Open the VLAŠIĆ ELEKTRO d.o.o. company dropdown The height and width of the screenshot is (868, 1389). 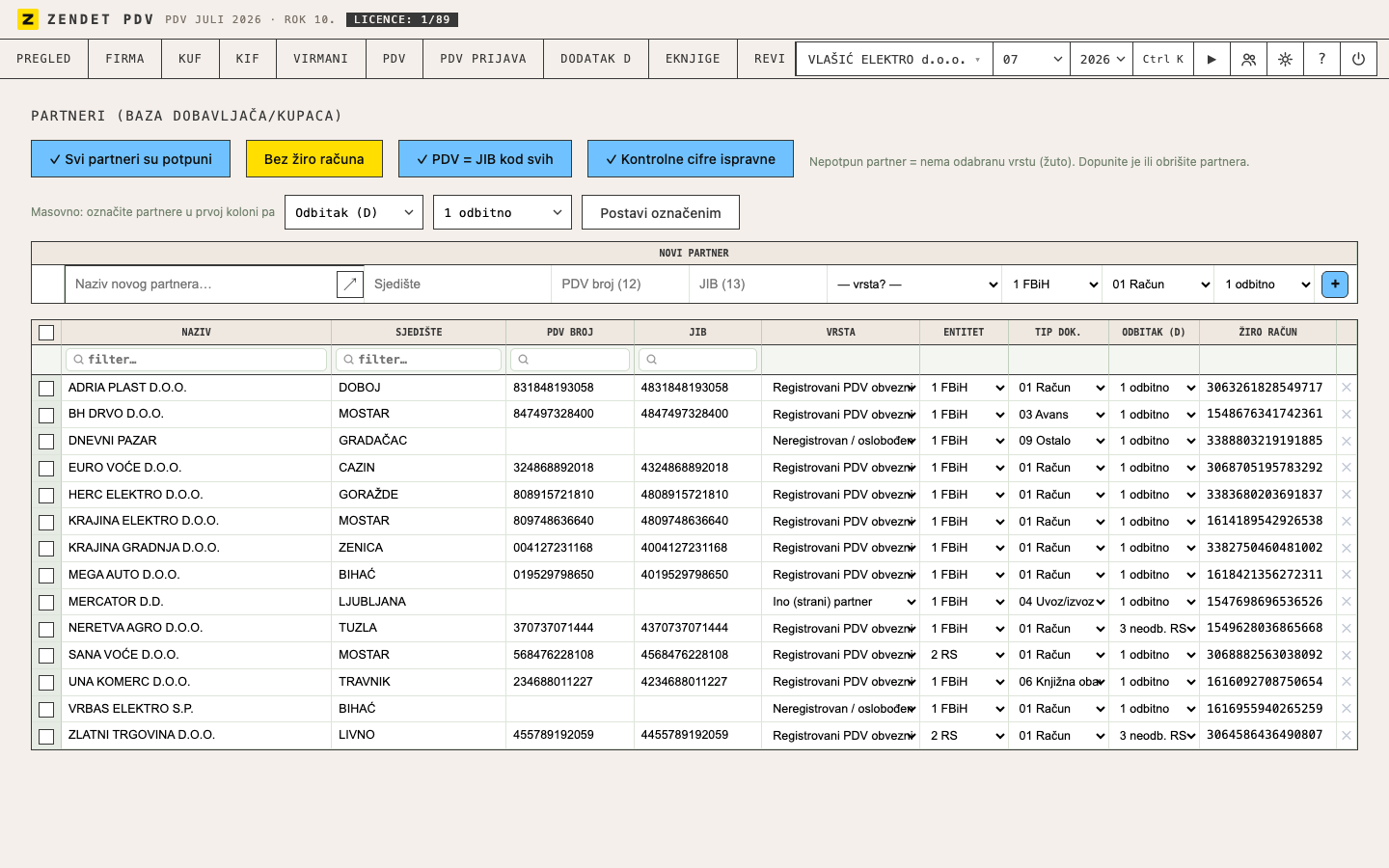point(894,59)
